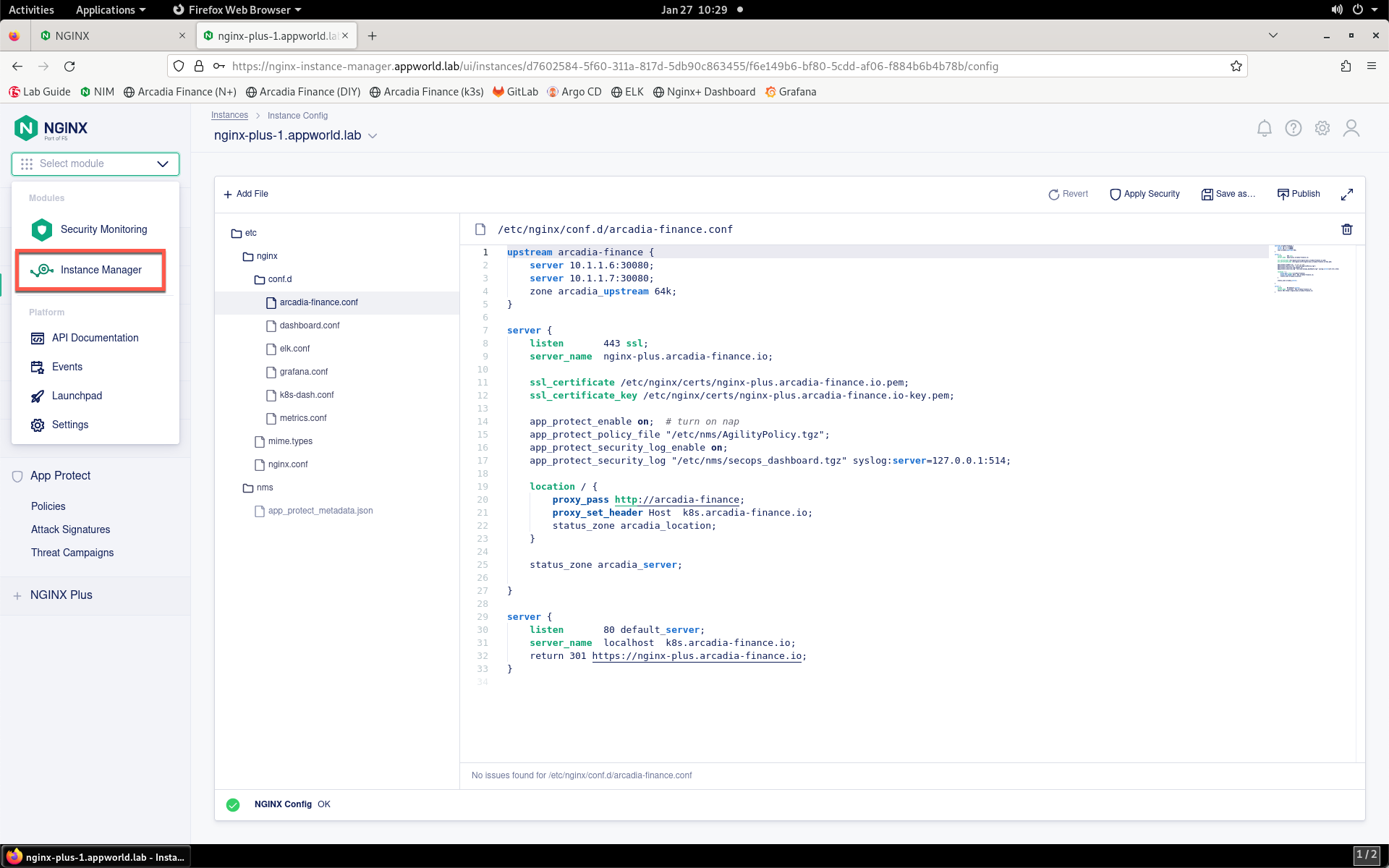Open the user account icon
The height and width of the screenshot is (868, 1389).
(x=1351, y=129)
